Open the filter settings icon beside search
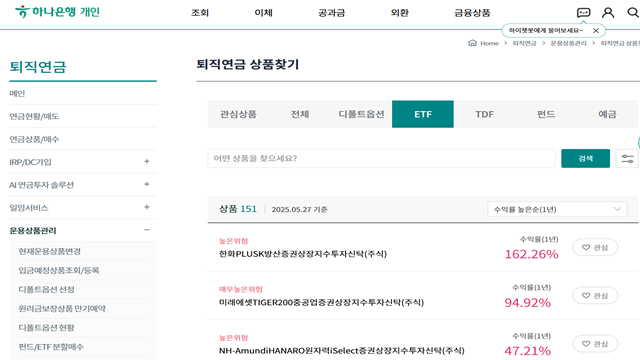 (x=627, y=158)
